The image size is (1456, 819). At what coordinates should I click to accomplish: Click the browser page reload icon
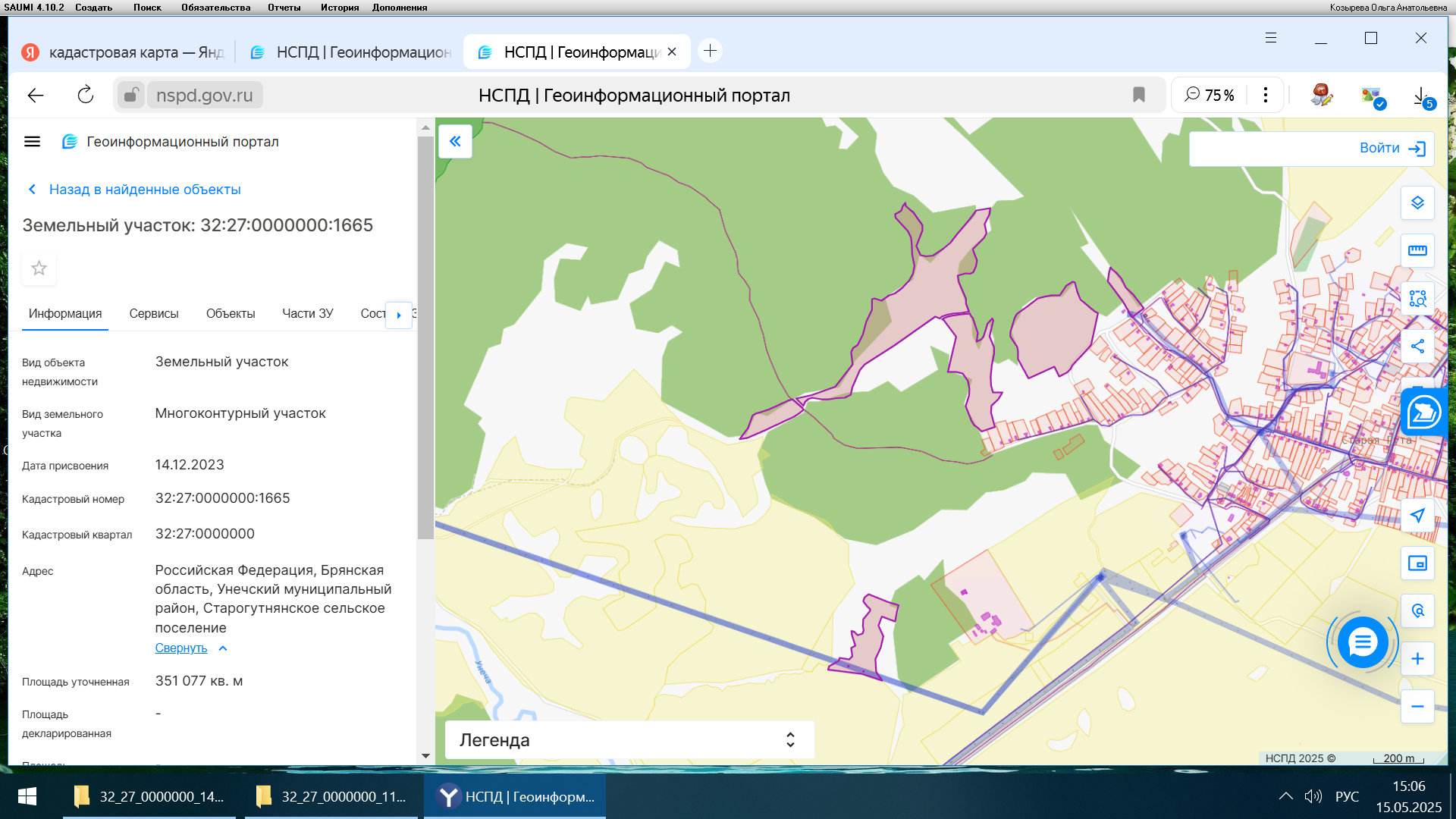[86, 95]
